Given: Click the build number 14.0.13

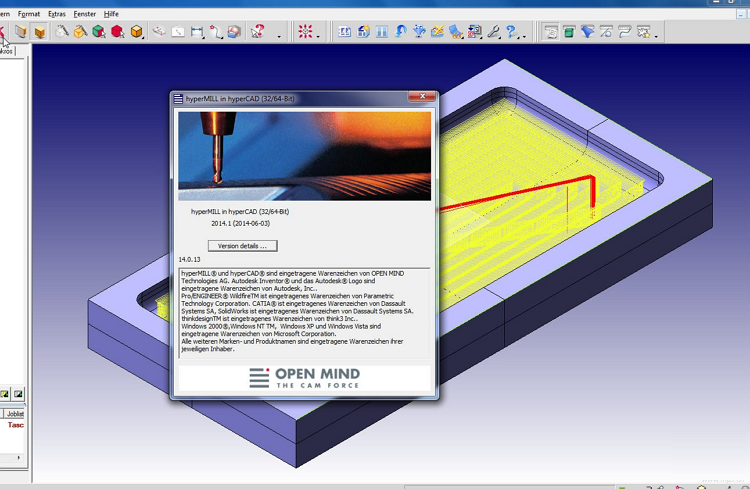Looking at the screenshot, I should [189, 259].
